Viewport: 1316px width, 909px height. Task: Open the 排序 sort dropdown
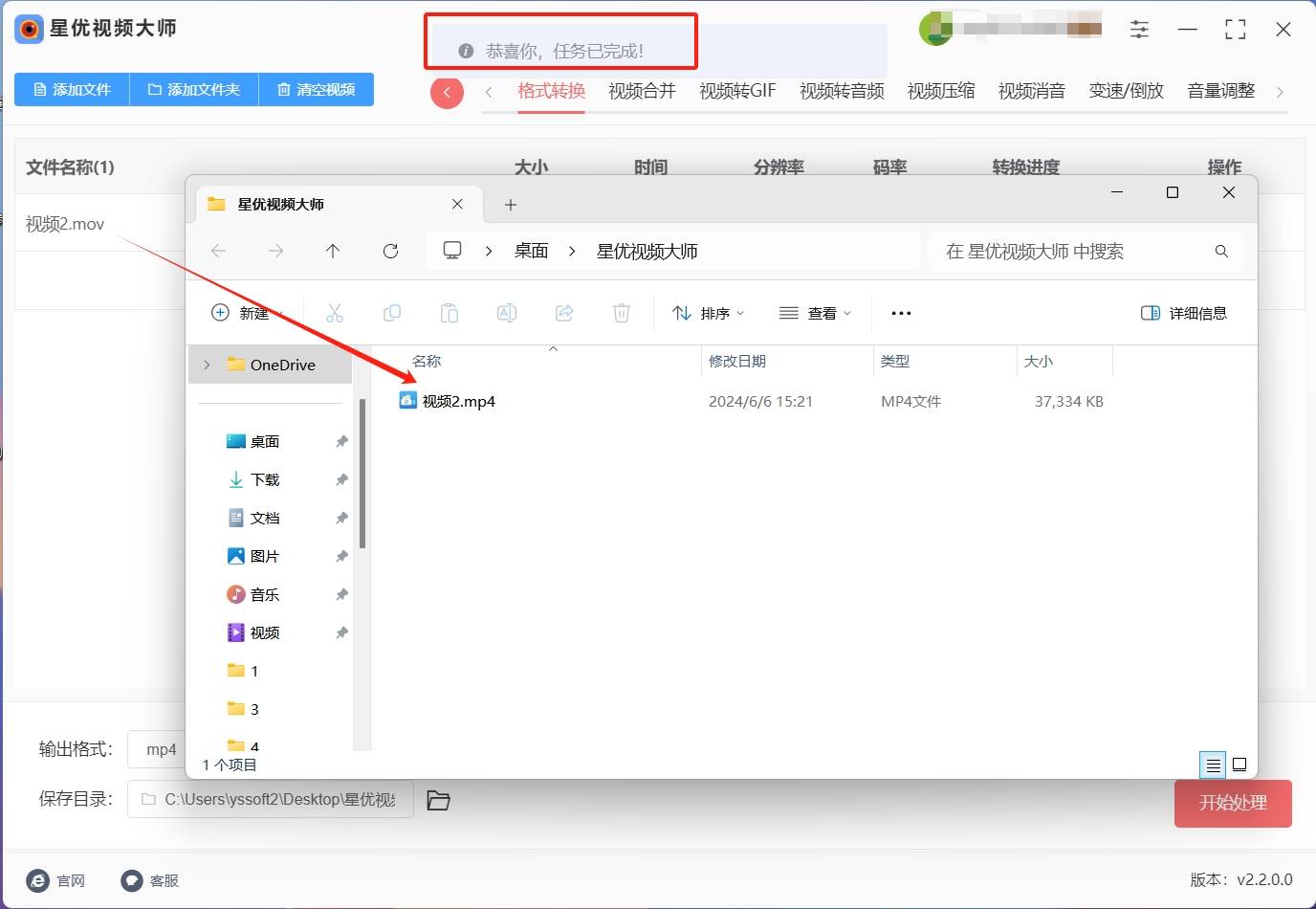pos(708,313)
